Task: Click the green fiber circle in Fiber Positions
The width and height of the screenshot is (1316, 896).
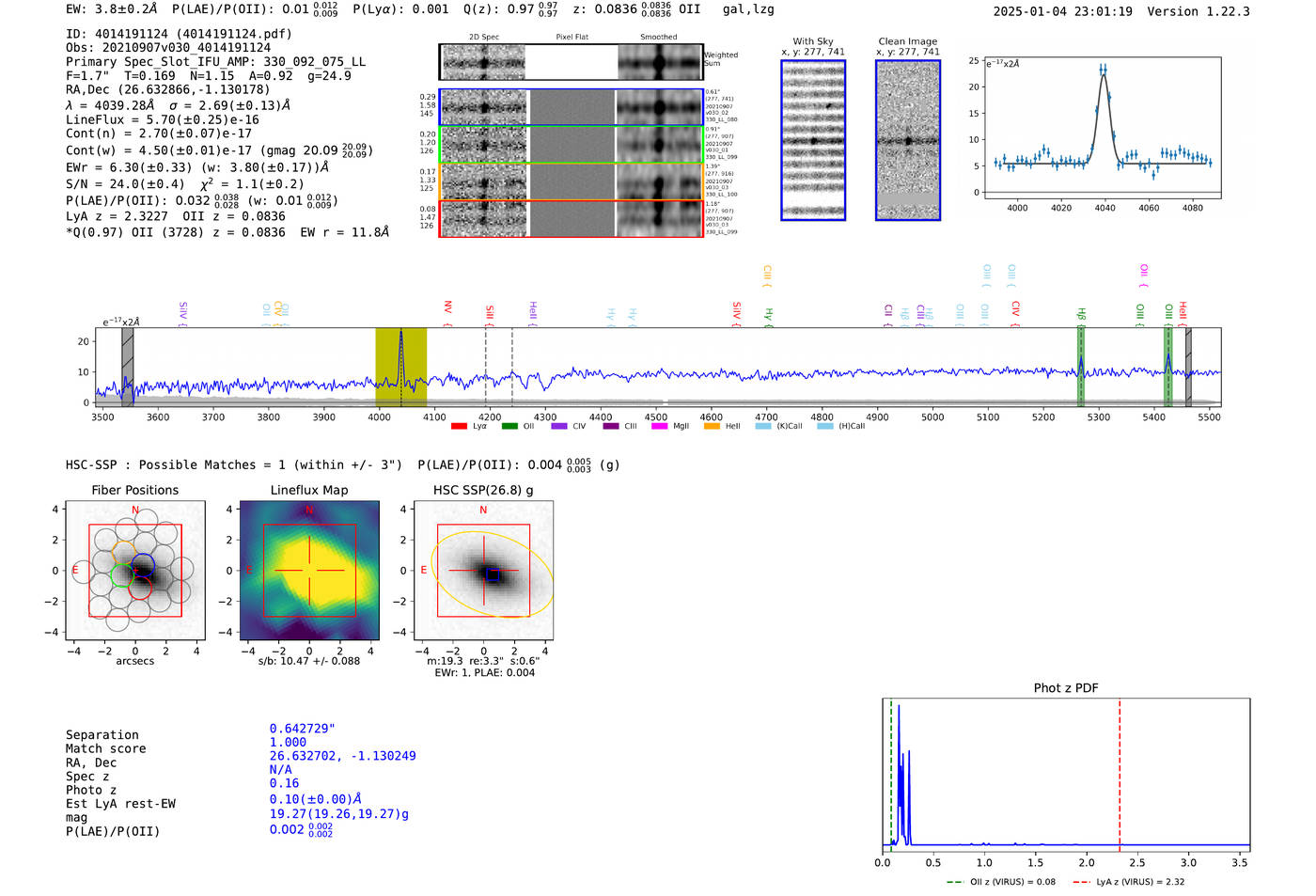Action: pos(123,575)
